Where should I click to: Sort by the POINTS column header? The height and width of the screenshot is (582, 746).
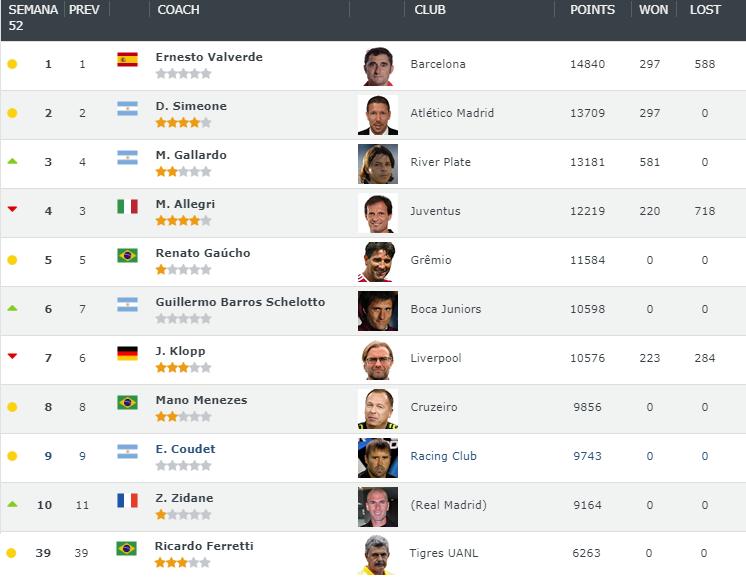coord(592,10)
